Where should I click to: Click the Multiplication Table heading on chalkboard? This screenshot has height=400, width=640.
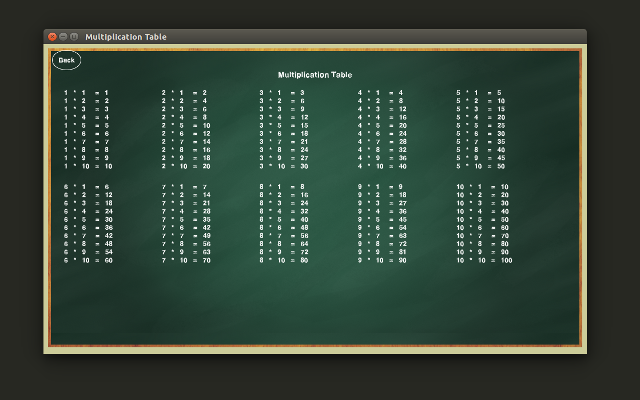(315, 75)
